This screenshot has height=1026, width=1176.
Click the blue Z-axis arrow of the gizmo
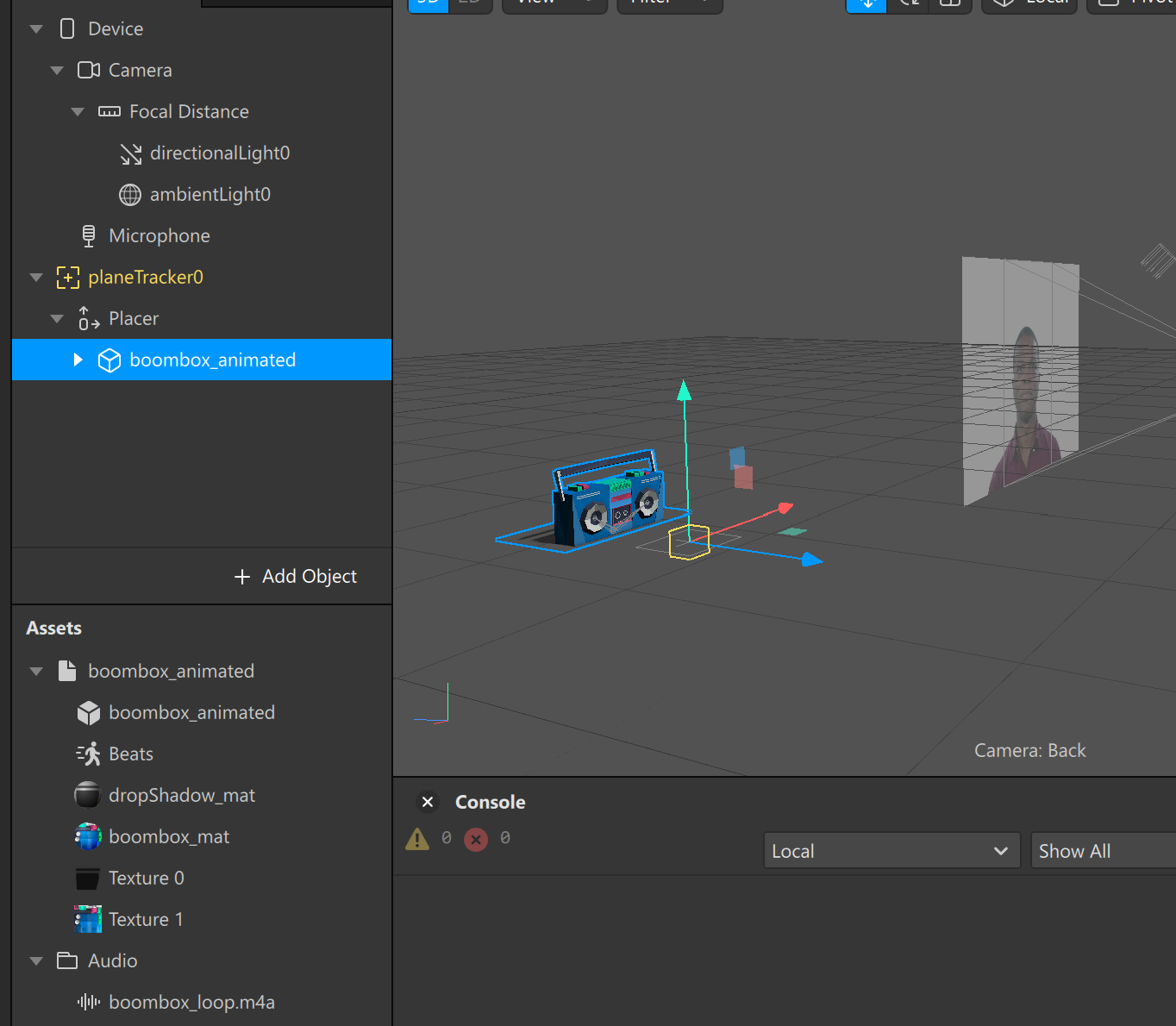tap(811, 560)
